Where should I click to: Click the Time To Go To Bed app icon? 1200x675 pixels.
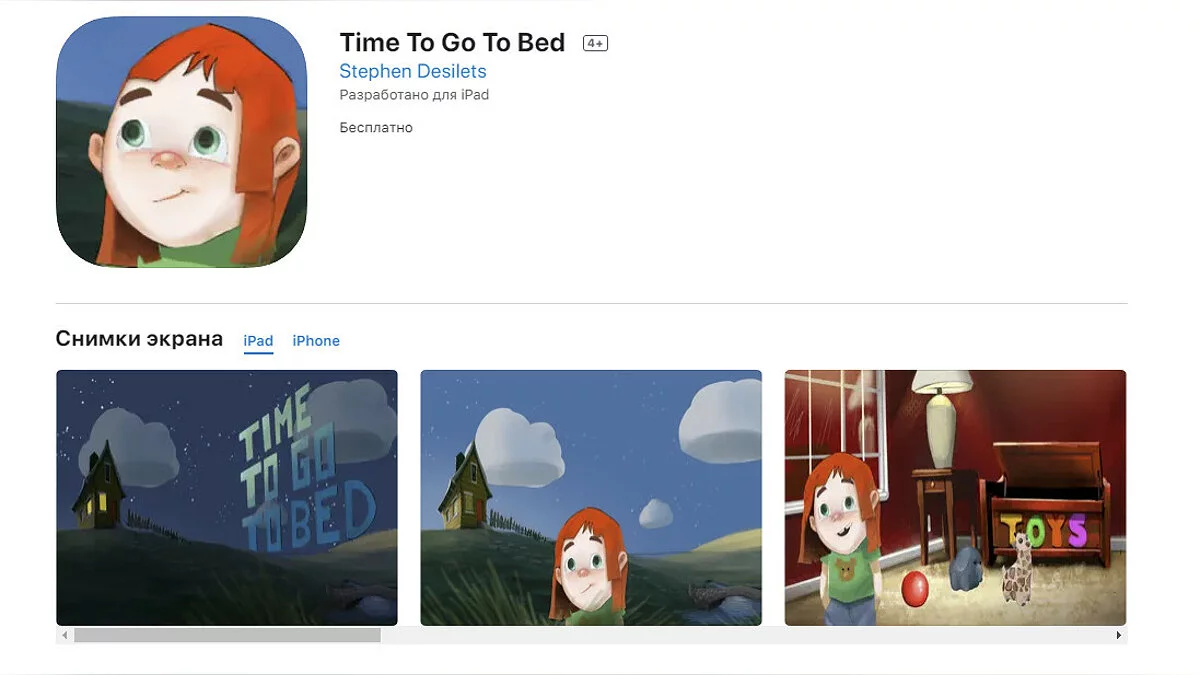coord(181,142)
